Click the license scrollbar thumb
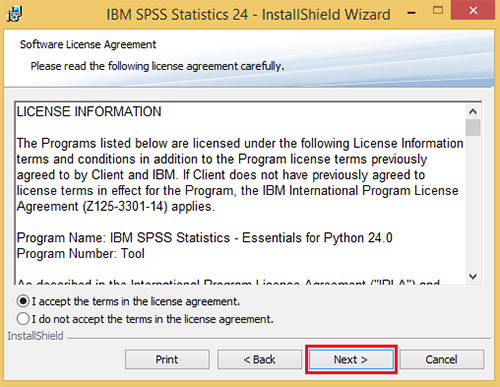 pos(473,127)
